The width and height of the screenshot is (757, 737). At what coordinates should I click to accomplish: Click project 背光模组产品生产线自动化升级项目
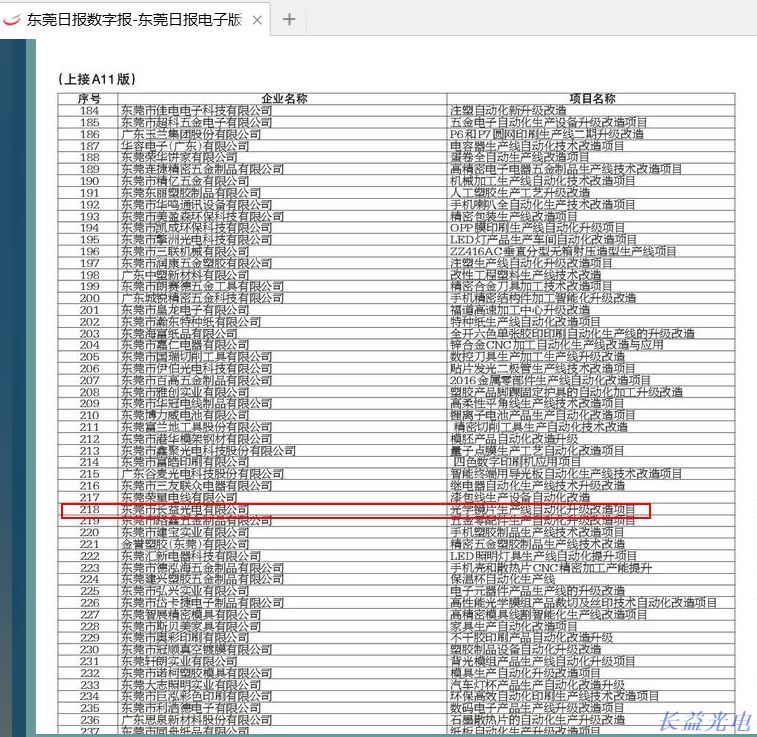543,661
